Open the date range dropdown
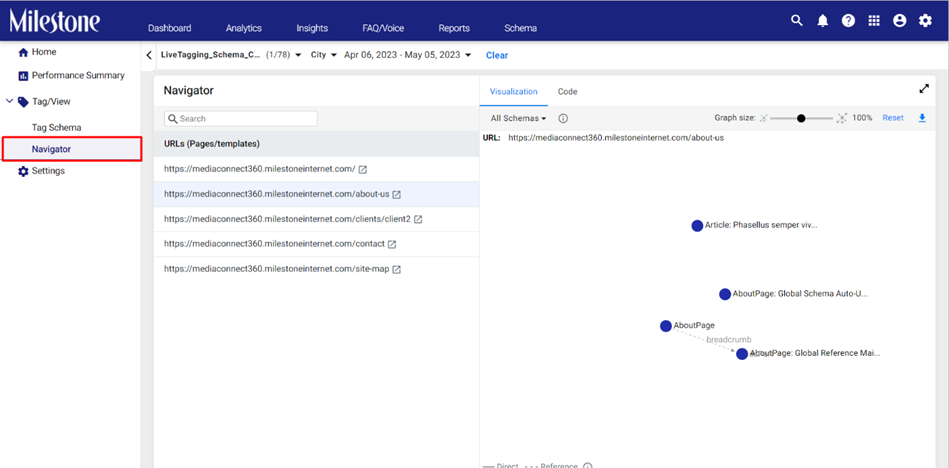Viewport: 949px width, 468px height. tap(407, 55)
